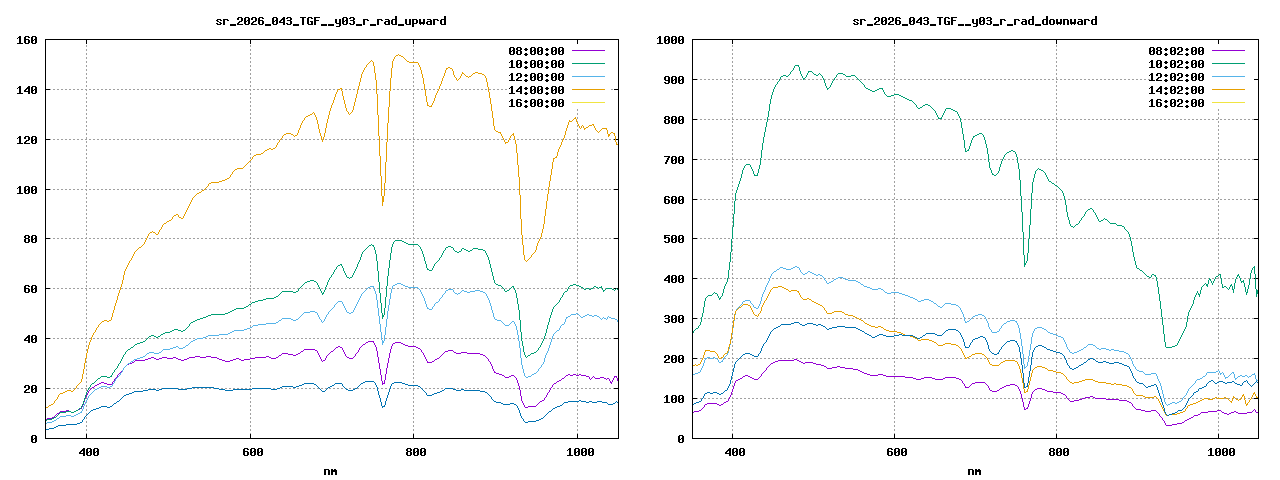Click the 160 tick label on upward chart y-axis
This screenshot has height=480, width=1280.
click(27, 40)
